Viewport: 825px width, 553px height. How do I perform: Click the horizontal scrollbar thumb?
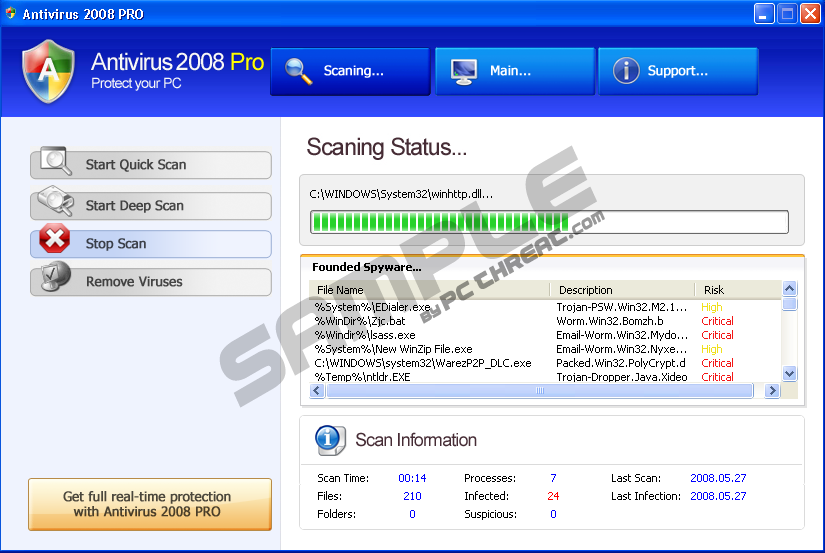(540, 390)
